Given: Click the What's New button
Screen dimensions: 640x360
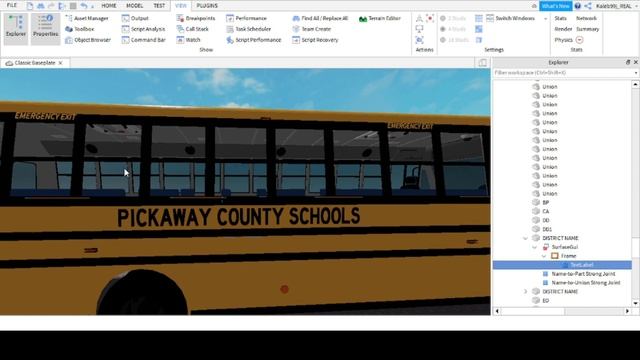Looking at the screenshot, I should tap(556, 6).
